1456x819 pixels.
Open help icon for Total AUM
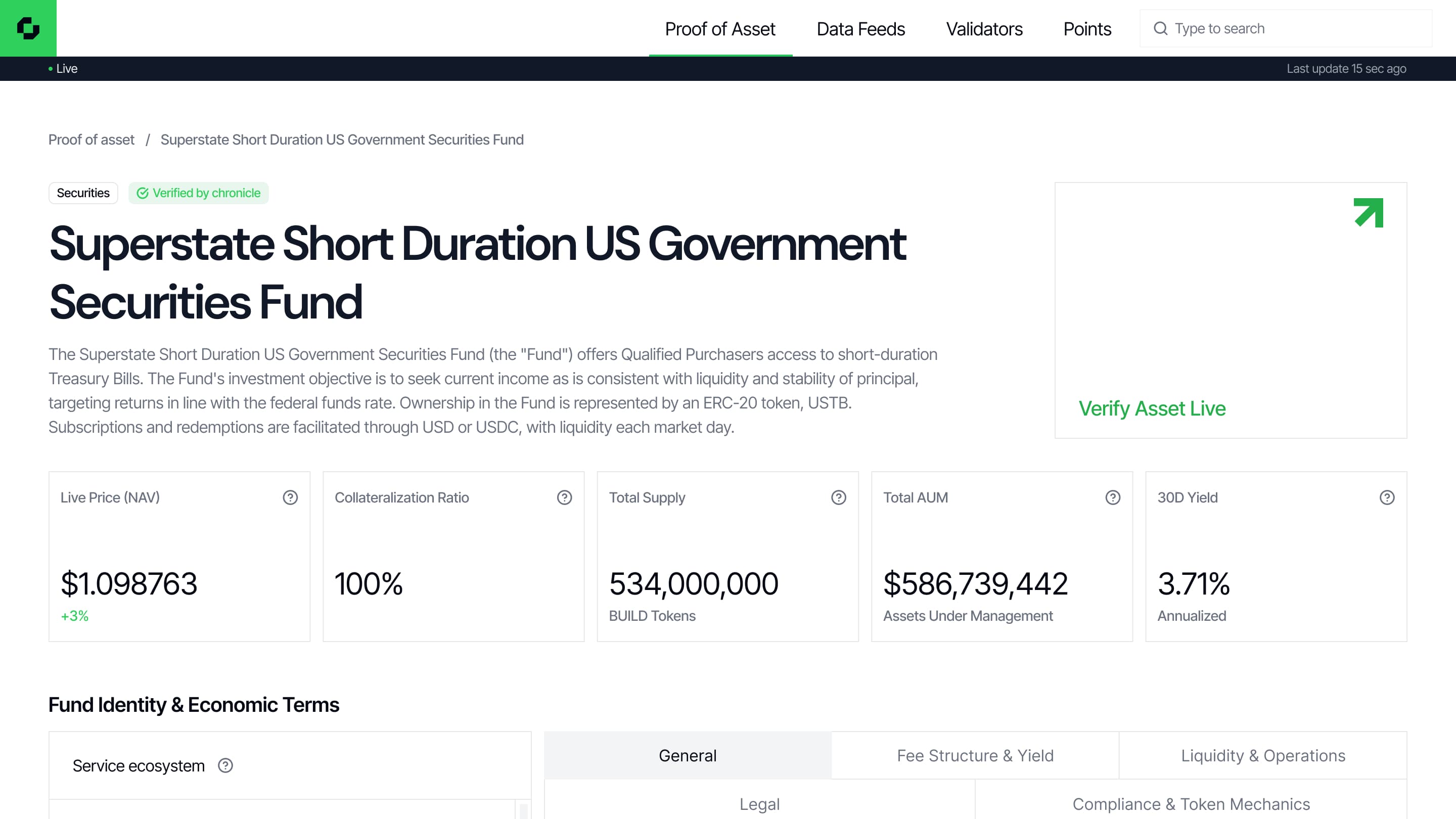(x=1112, y=497)
